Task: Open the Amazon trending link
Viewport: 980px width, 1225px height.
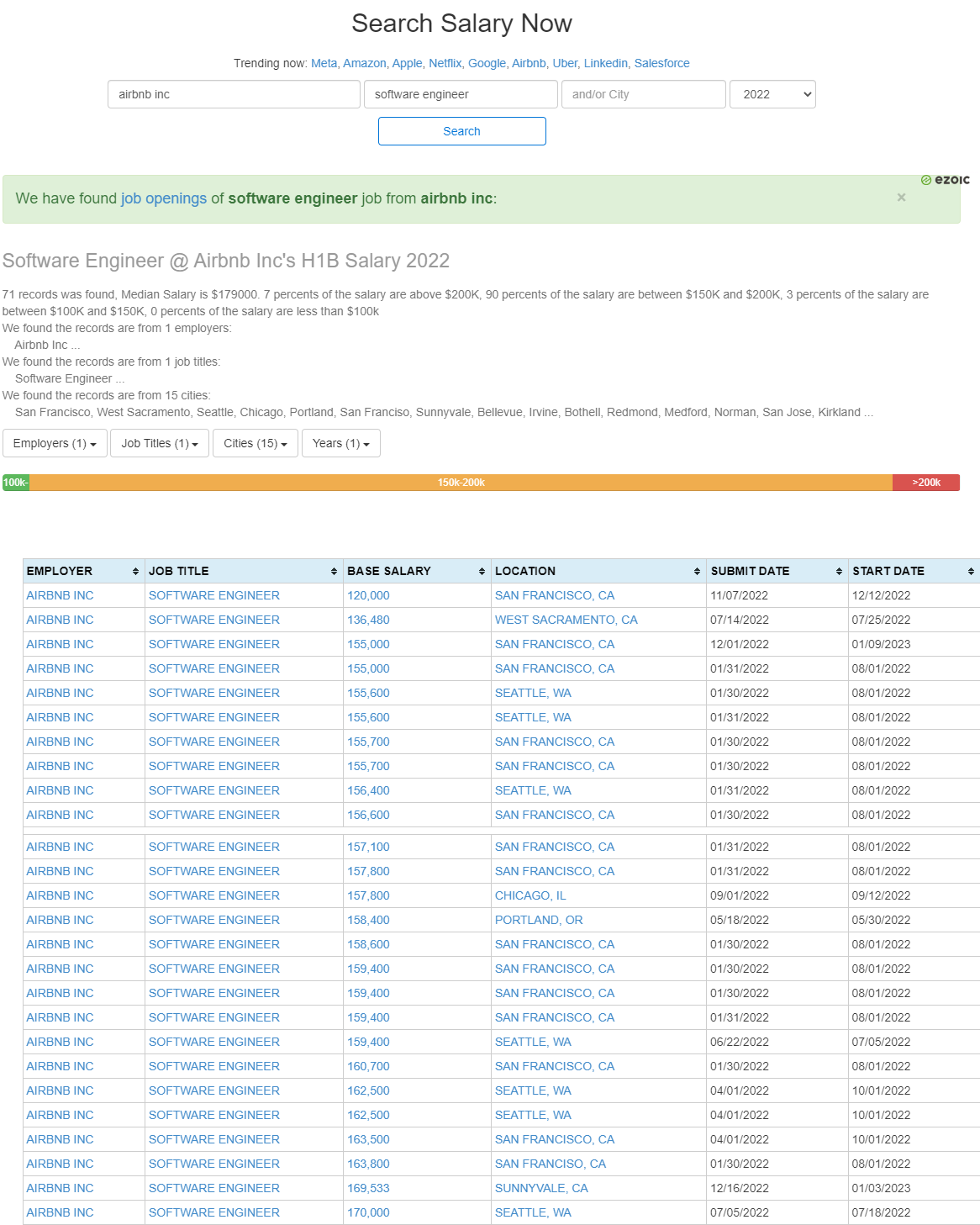Action: click(364, 63)
